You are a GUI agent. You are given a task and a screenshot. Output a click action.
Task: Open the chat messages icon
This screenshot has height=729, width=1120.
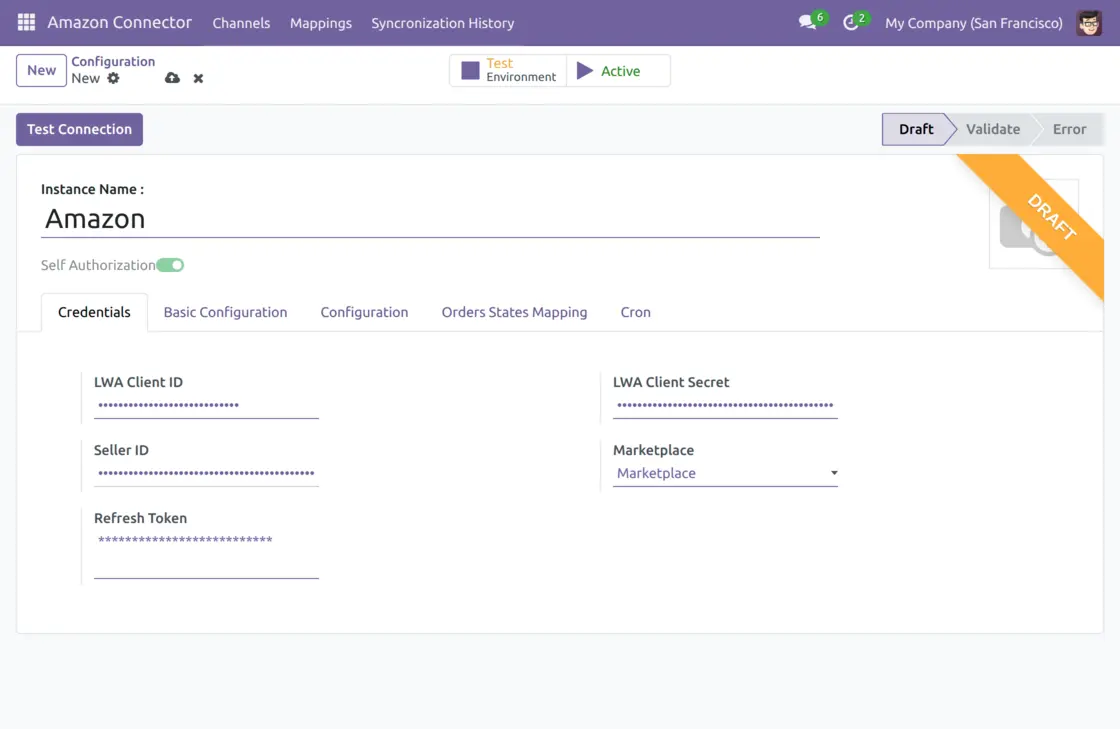[808, 22]
